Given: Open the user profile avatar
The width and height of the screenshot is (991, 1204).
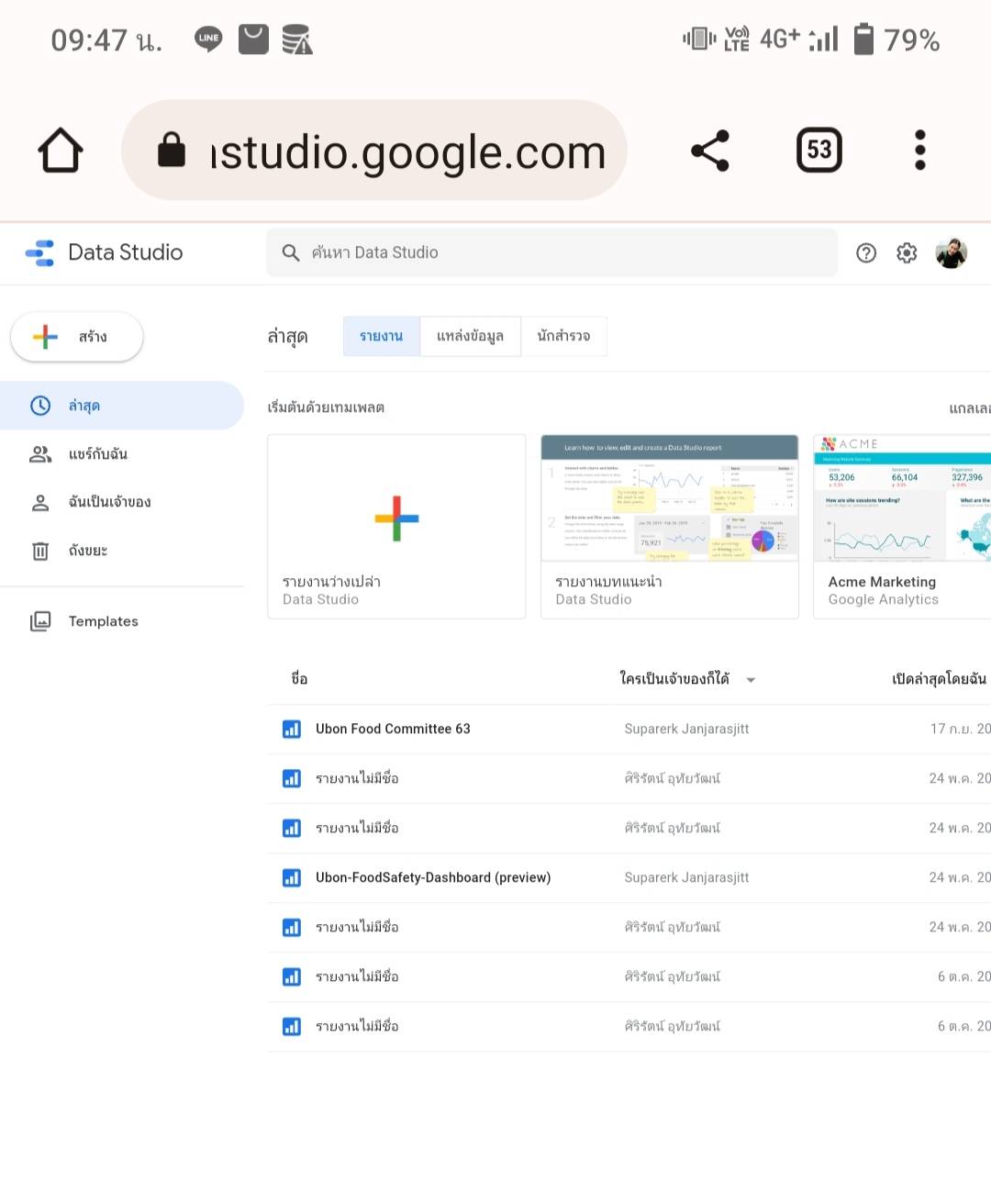Looking at the screenshot, I should (x=951, y=253).
